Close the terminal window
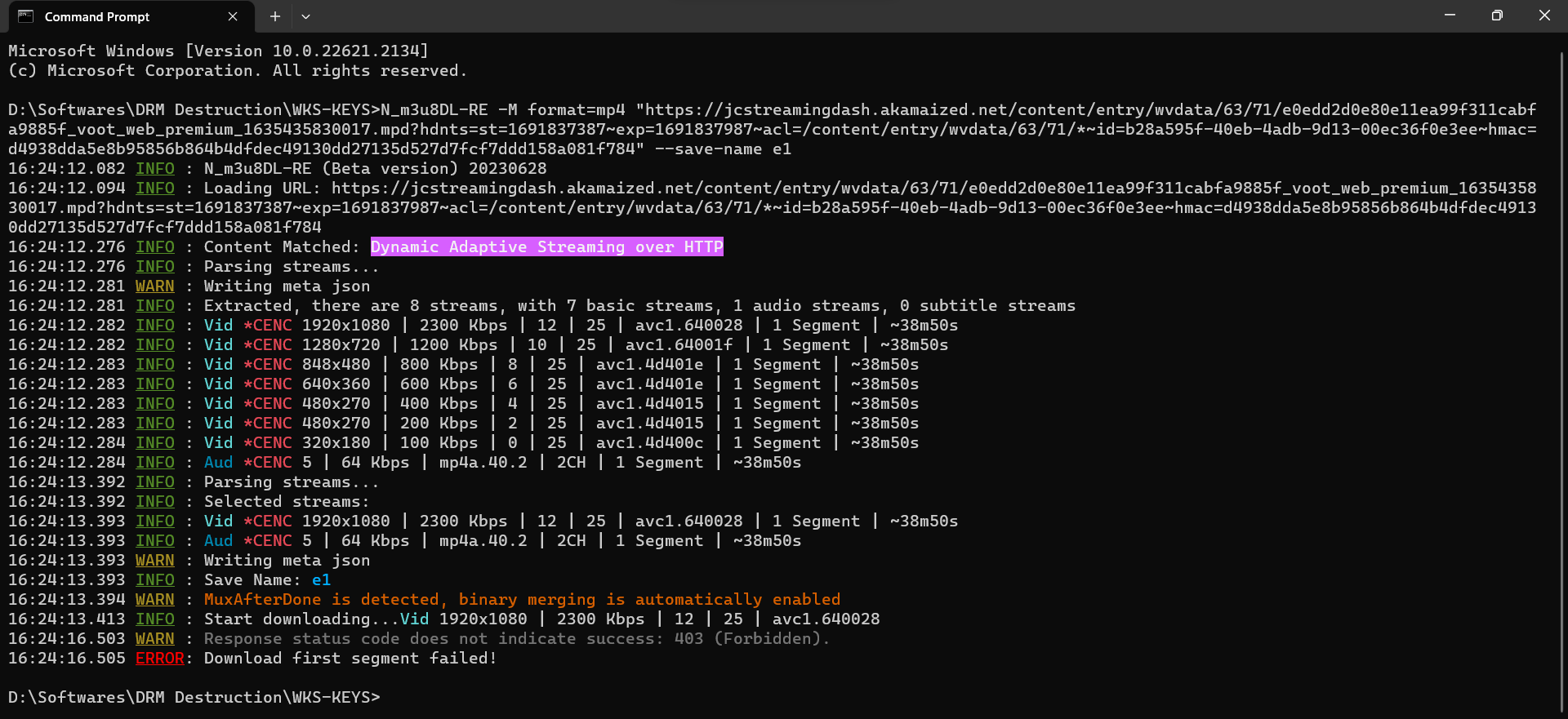 (1544, 16)
